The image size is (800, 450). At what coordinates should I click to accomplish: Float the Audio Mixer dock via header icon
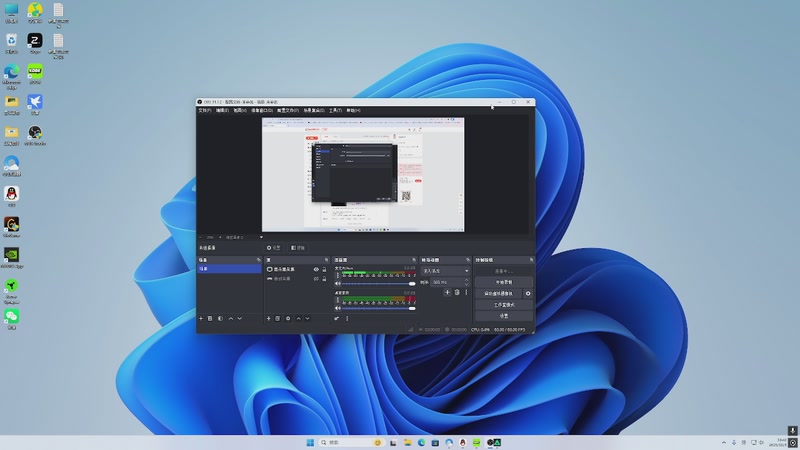[414, 260]
